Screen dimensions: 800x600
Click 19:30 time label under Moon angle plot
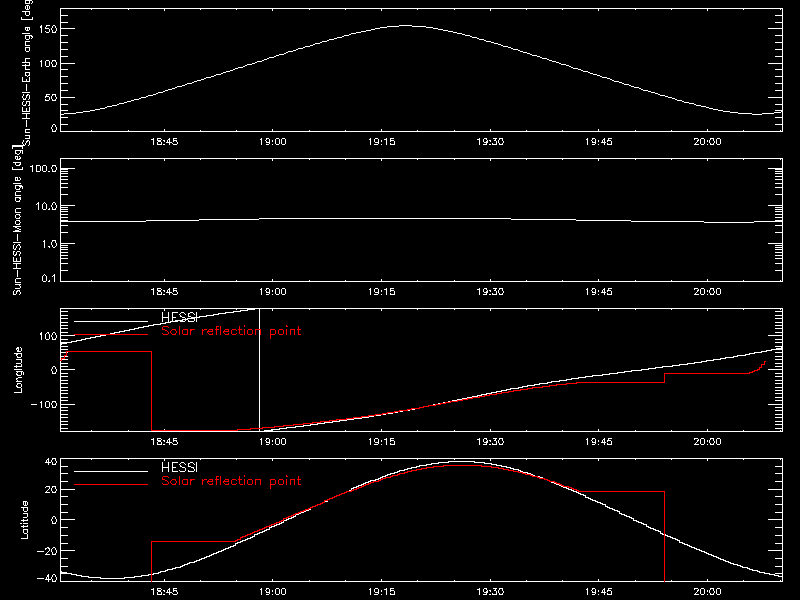click(x=490, y=292)
